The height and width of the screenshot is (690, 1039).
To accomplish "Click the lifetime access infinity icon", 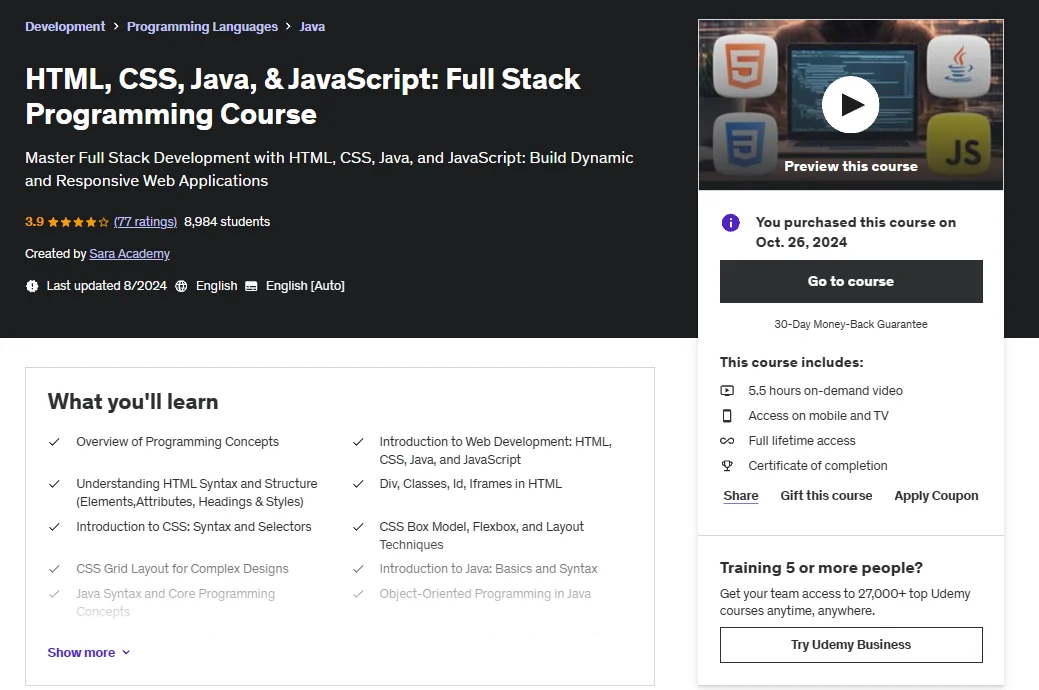I will (727, 441).
